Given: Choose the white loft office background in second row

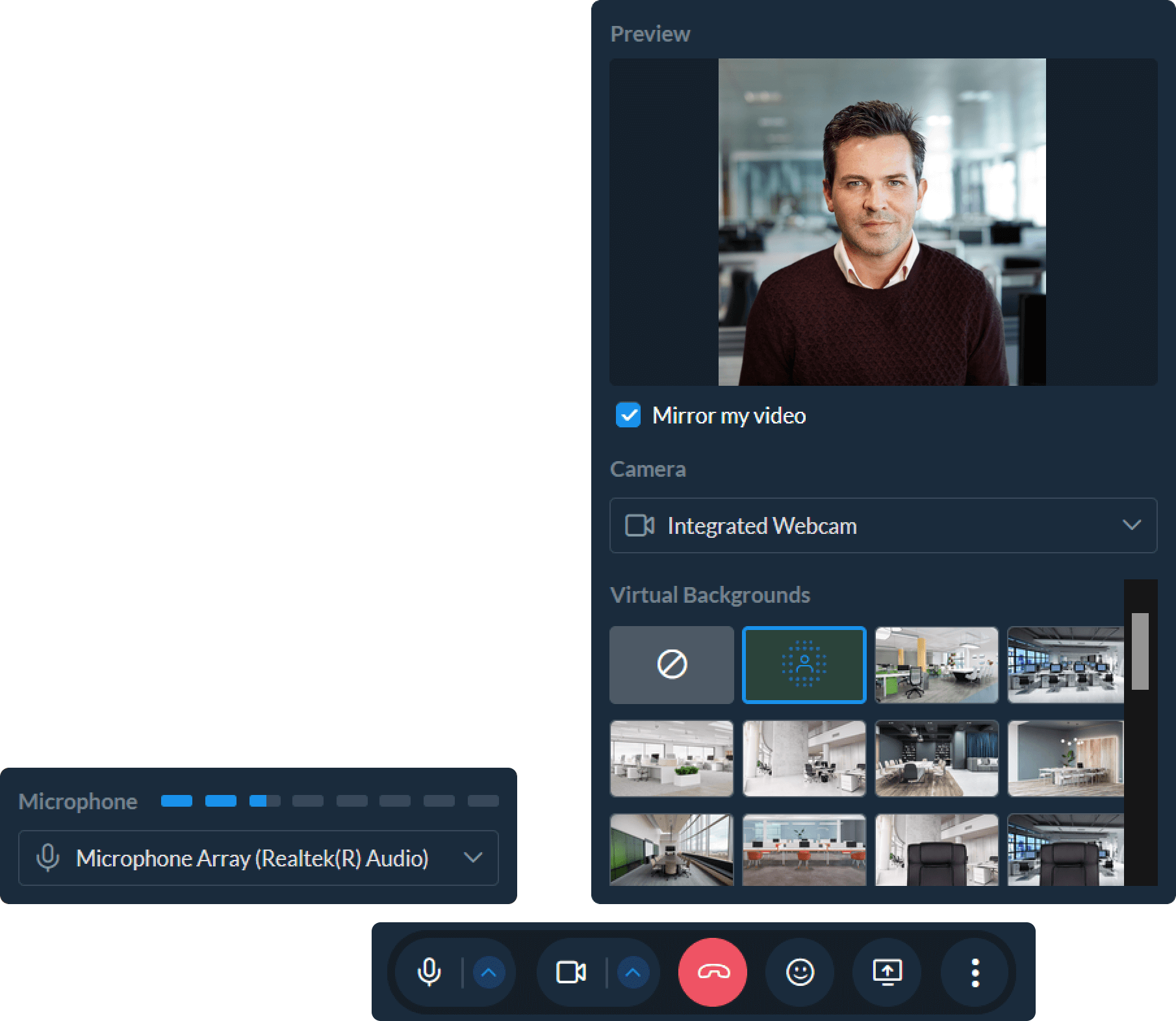Looking at the screenshot, I should (804, 759).
